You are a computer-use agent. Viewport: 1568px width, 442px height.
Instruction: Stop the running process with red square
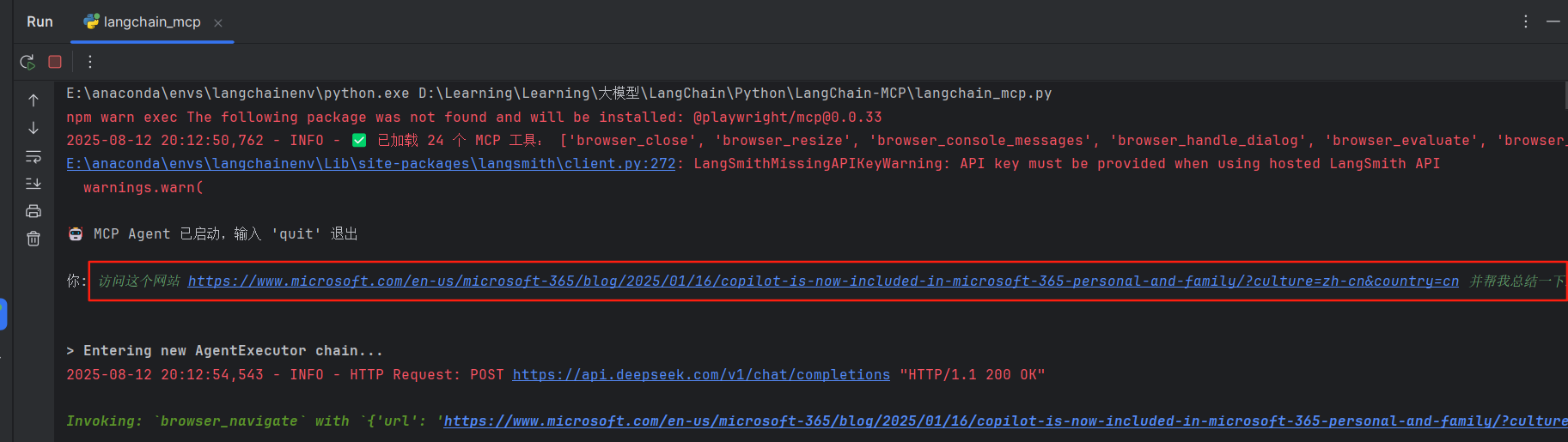55,62
